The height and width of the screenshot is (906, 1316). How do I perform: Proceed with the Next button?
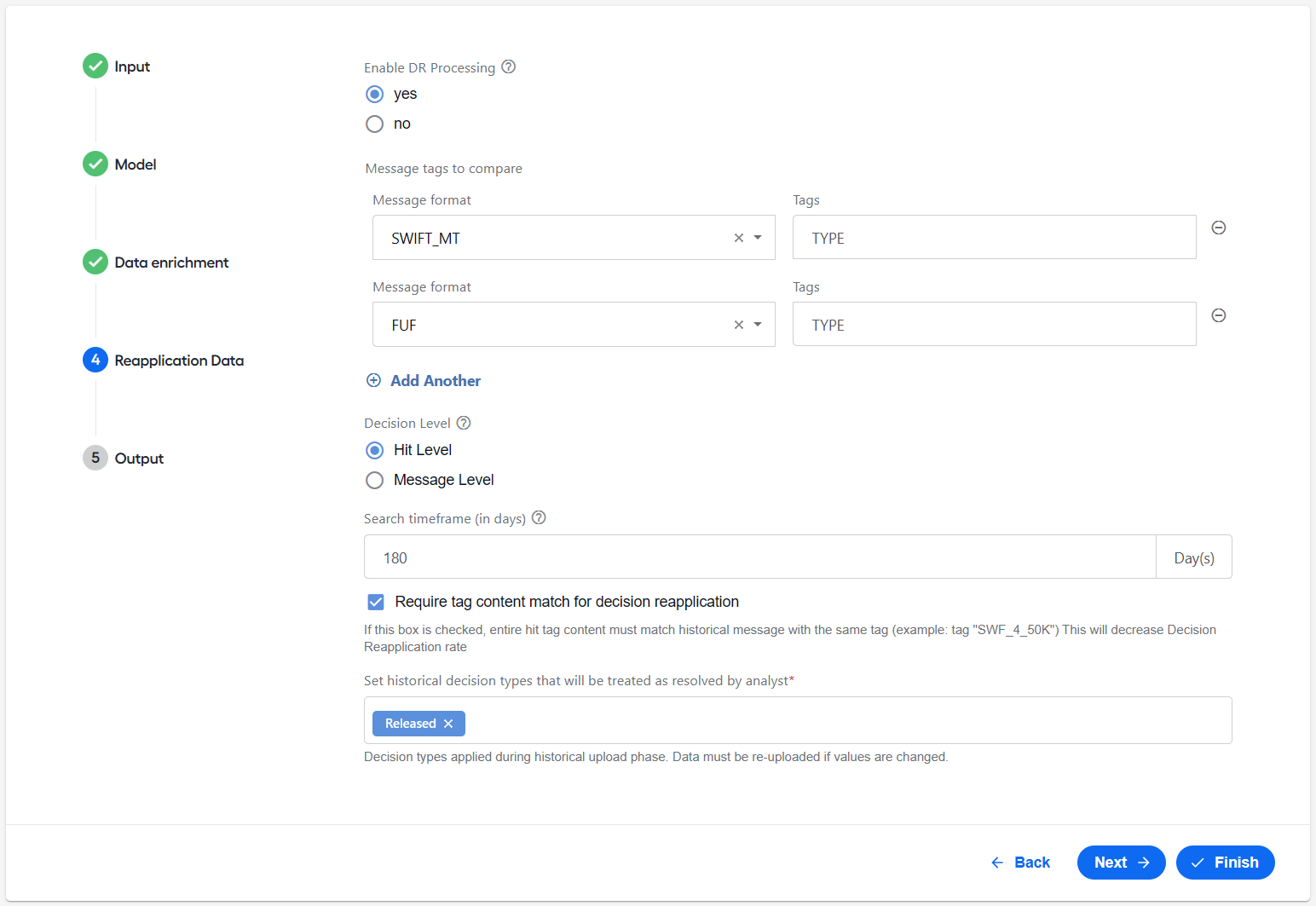1122,863
